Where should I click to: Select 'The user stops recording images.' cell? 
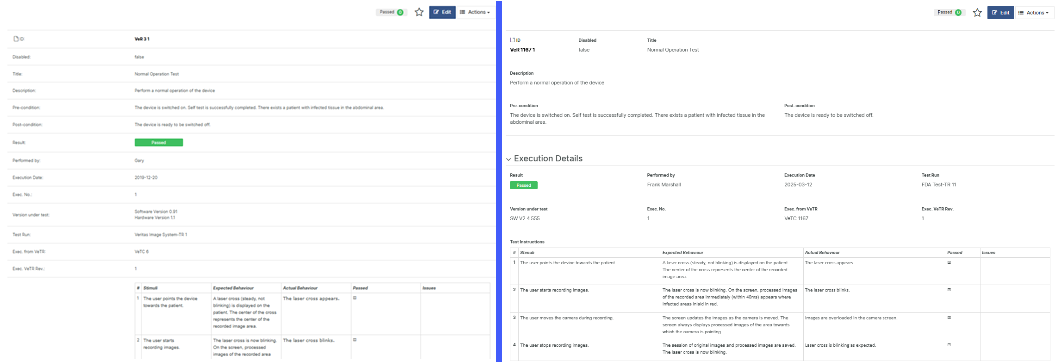555,345
